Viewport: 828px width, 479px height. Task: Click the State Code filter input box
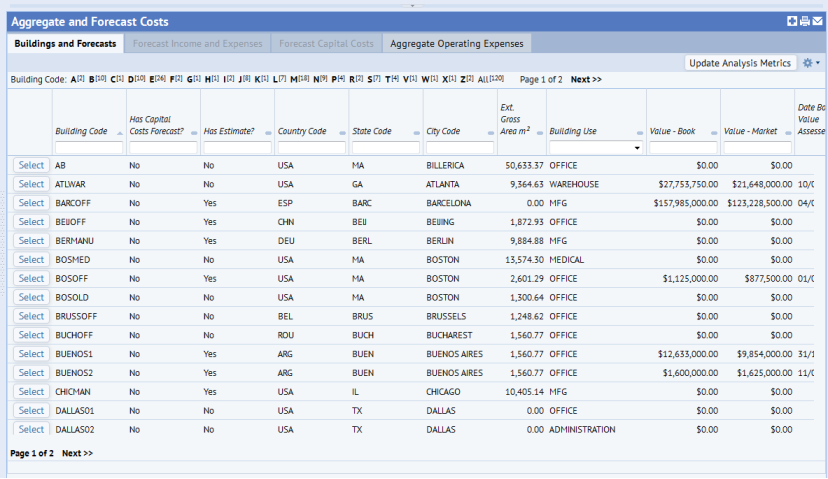click(x=384, y=148)
